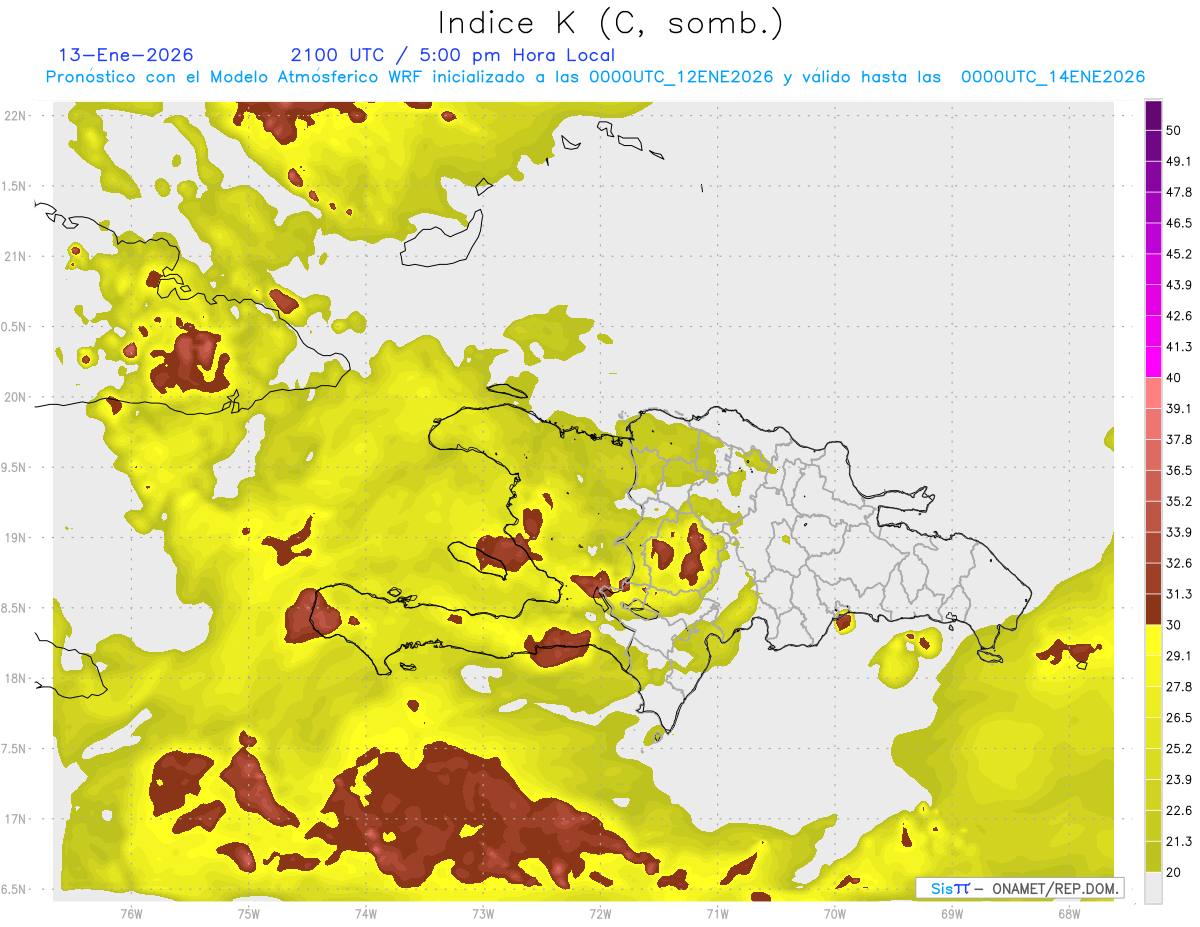Click the latitude label "21N"
The image size is (1200, 927).
[x=15, y=256]
